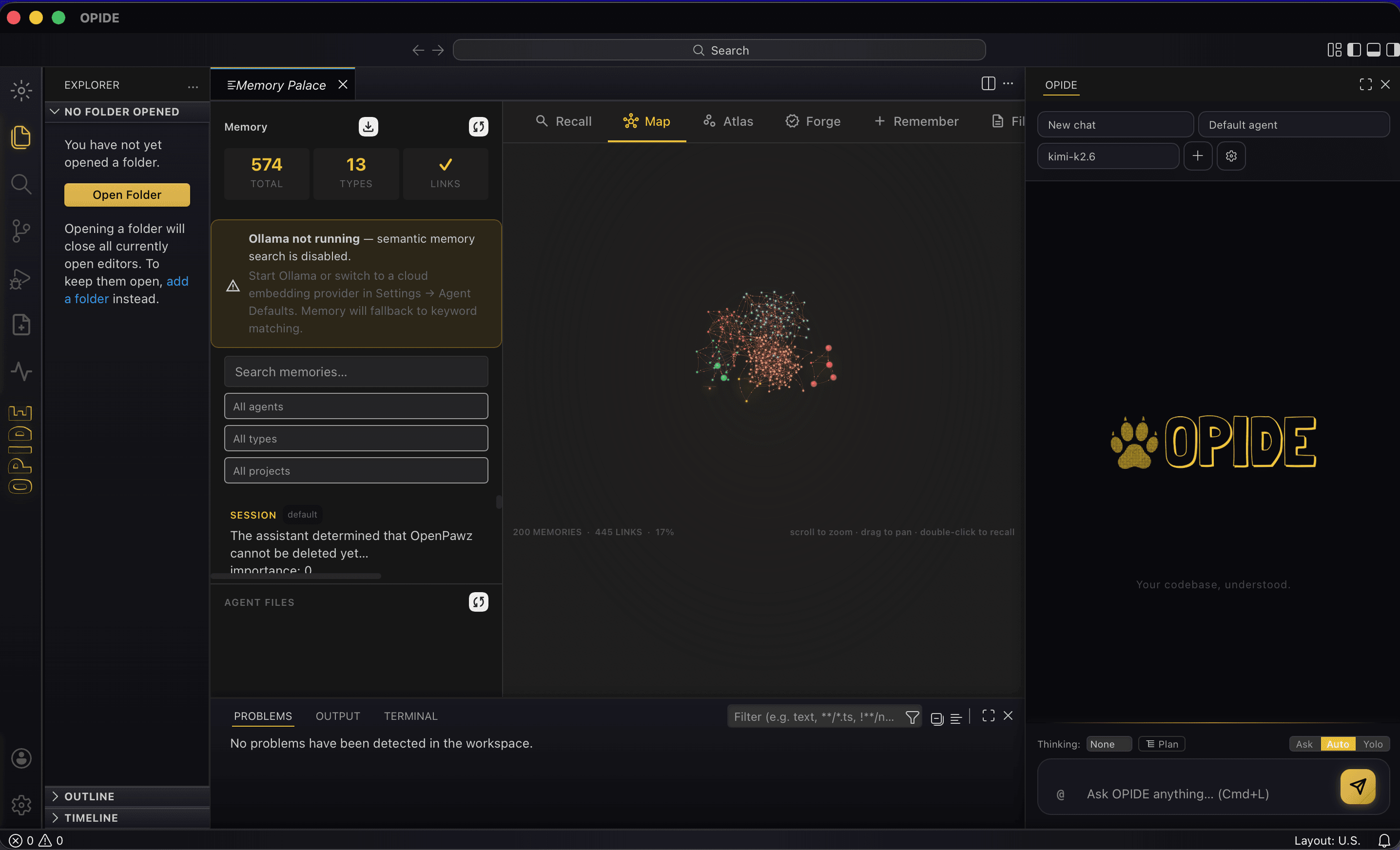1400x850 pixels.
Task: Open the Terminal panel tab
Action: pos(410,716)
